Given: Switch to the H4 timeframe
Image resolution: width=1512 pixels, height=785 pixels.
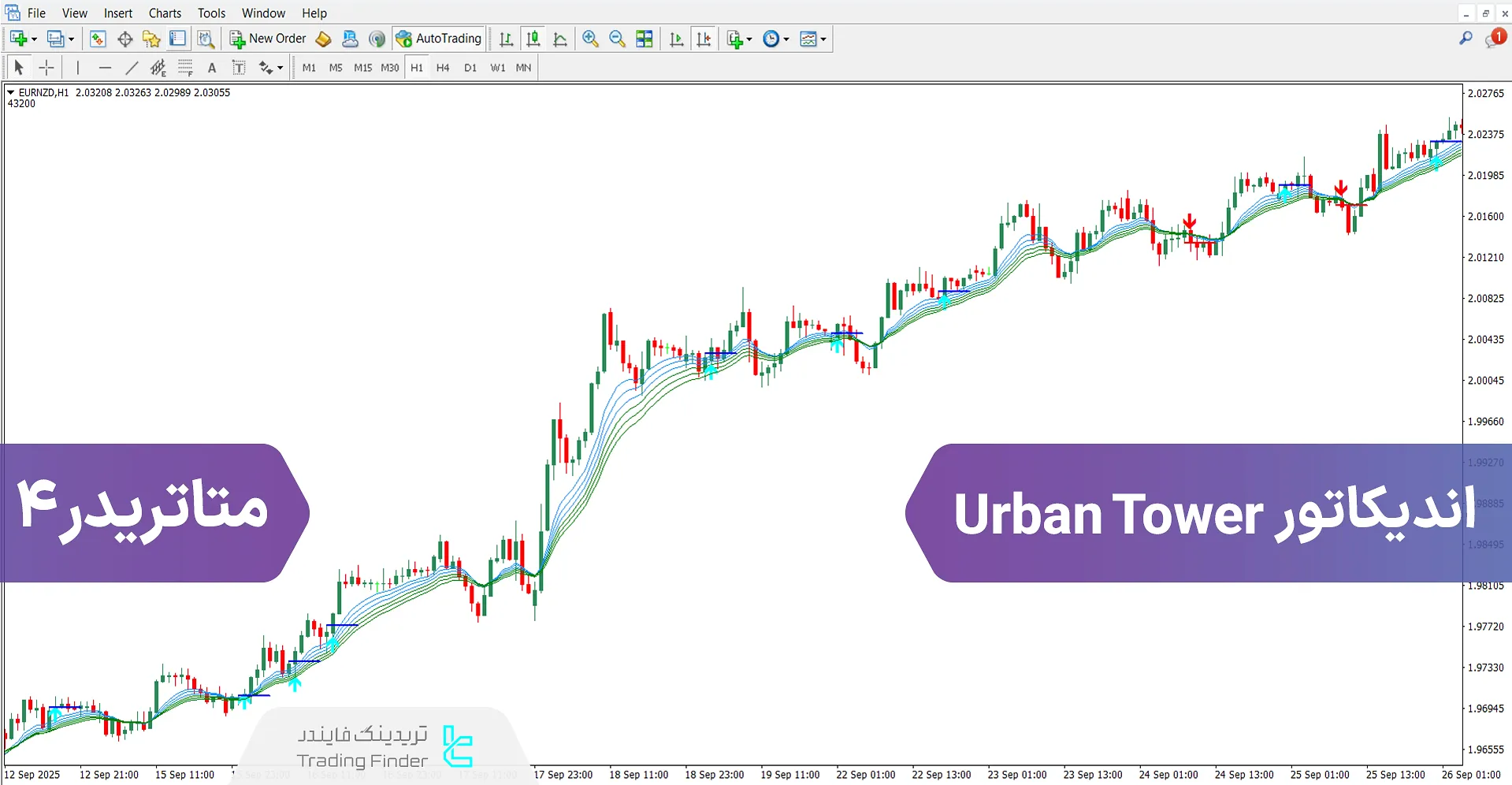Looking at the screenshot, I should [443, 68].
